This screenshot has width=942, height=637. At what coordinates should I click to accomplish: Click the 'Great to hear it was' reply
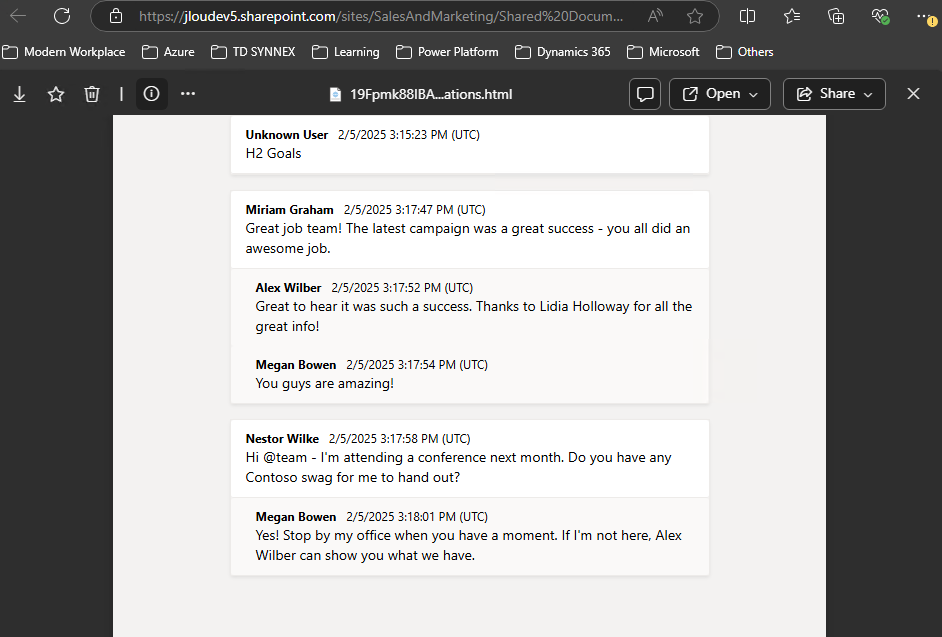tap(473, 316)
